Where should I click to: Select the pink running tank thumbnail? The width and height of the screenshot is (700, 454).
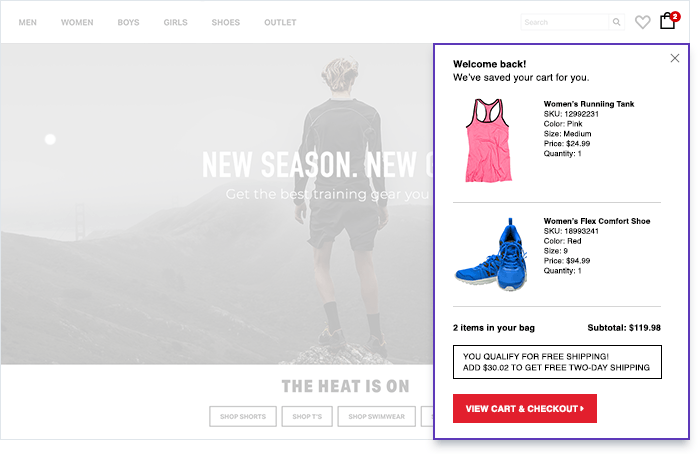coord(488,140)
